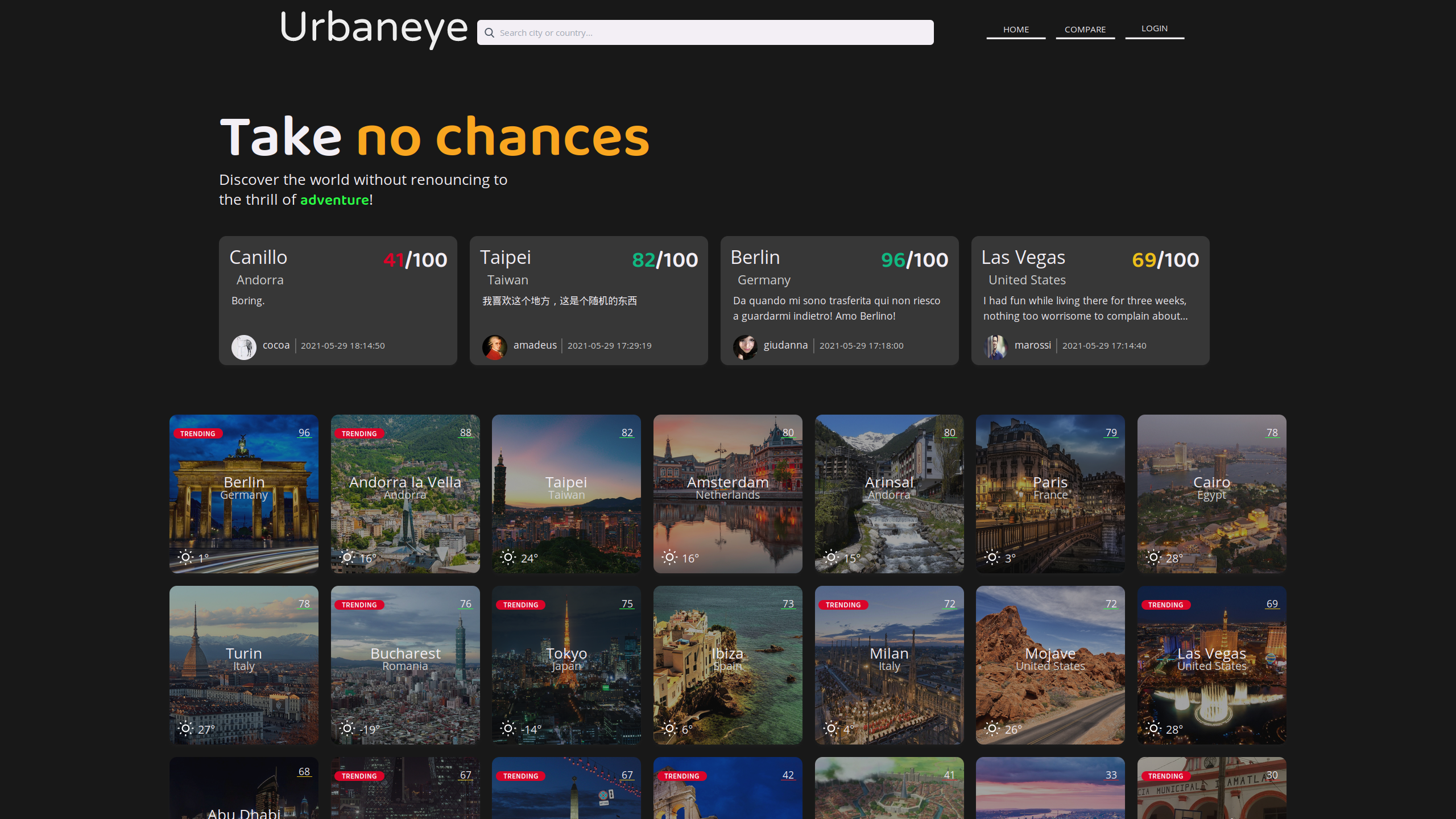Click the search magnifier icon
The height and width of the screenshot is (819, 1456).
tap(489, 33)
